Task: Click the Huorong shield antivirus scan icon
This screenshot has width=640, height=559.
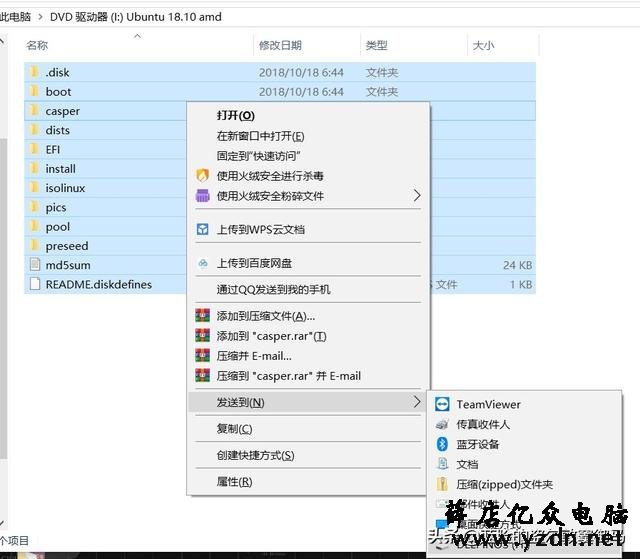Action: [202, 176]
